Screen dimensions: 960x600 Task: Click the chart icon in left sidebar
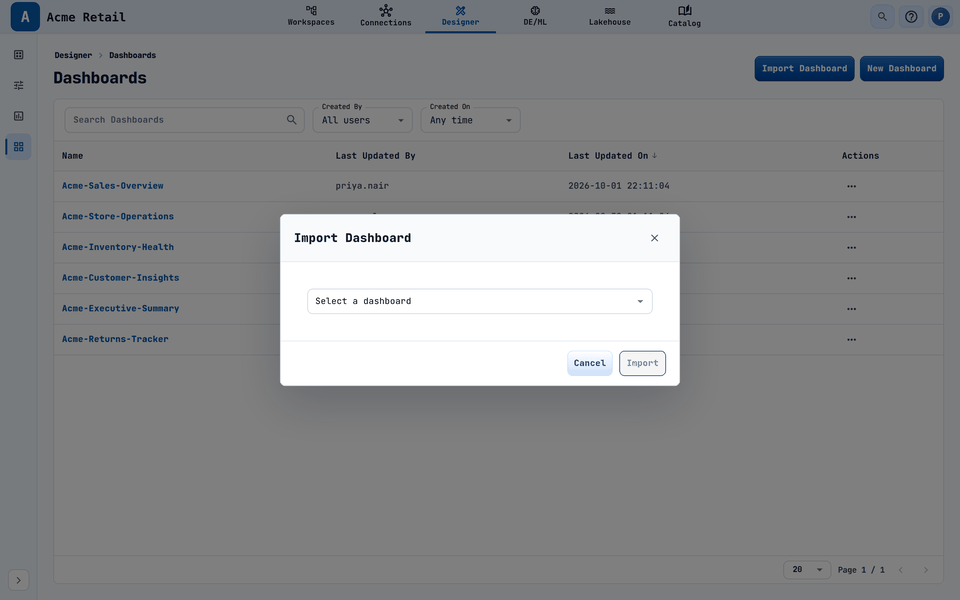pyautogui.click(x=18, y=116)
